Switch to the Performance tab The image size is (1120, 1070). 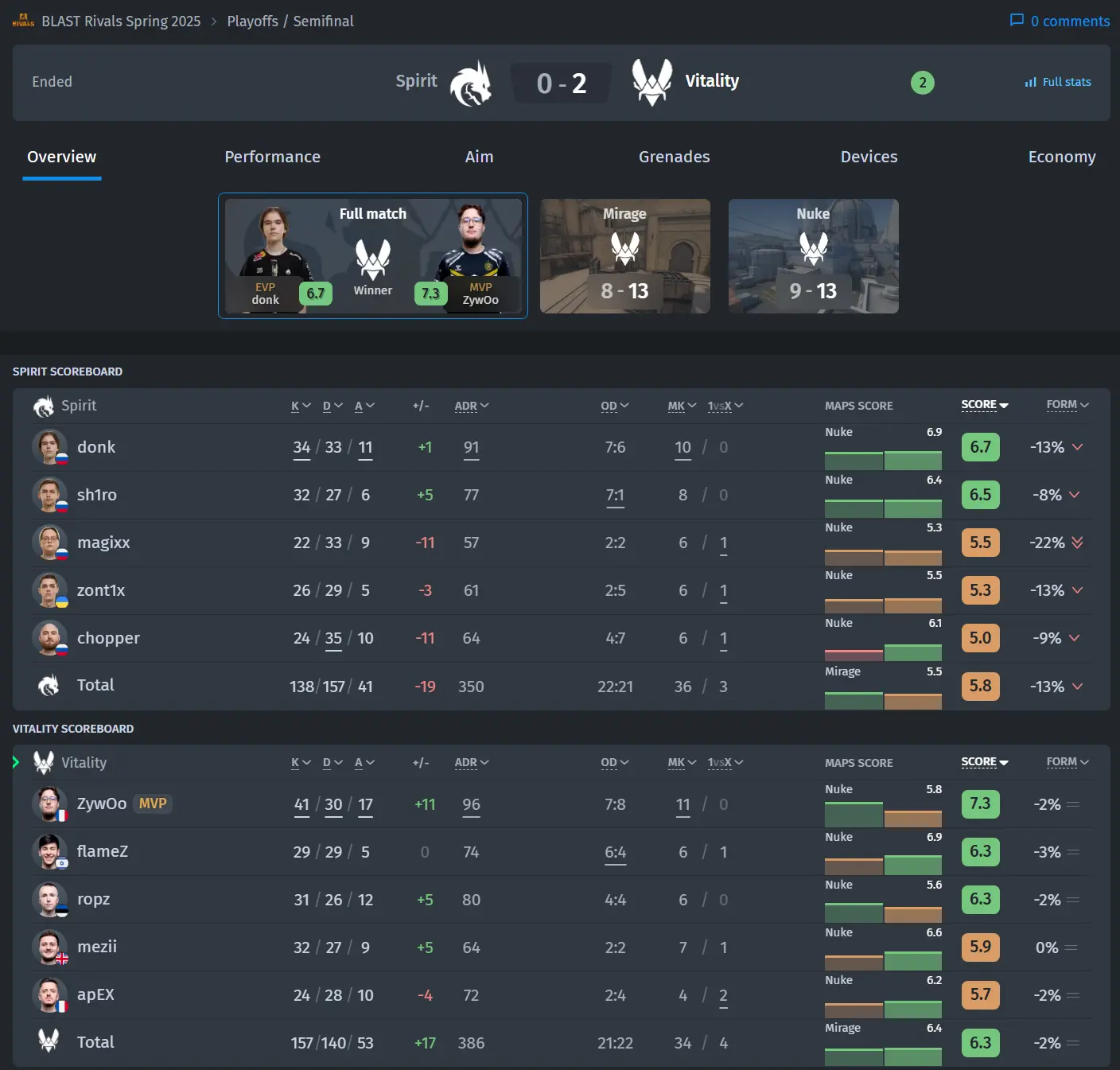click(x=272, y=157)
